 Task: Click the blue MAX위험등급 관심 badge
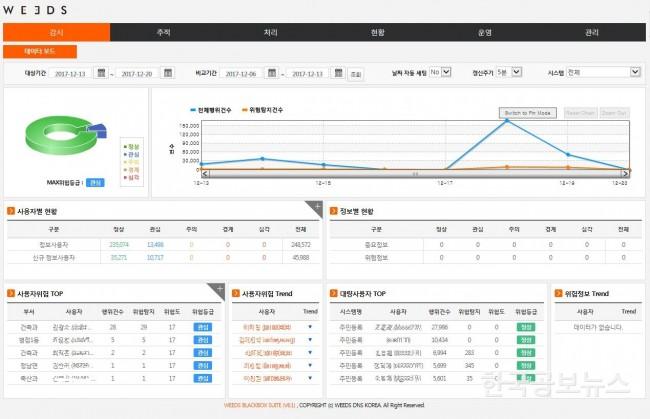coord(95,183)
